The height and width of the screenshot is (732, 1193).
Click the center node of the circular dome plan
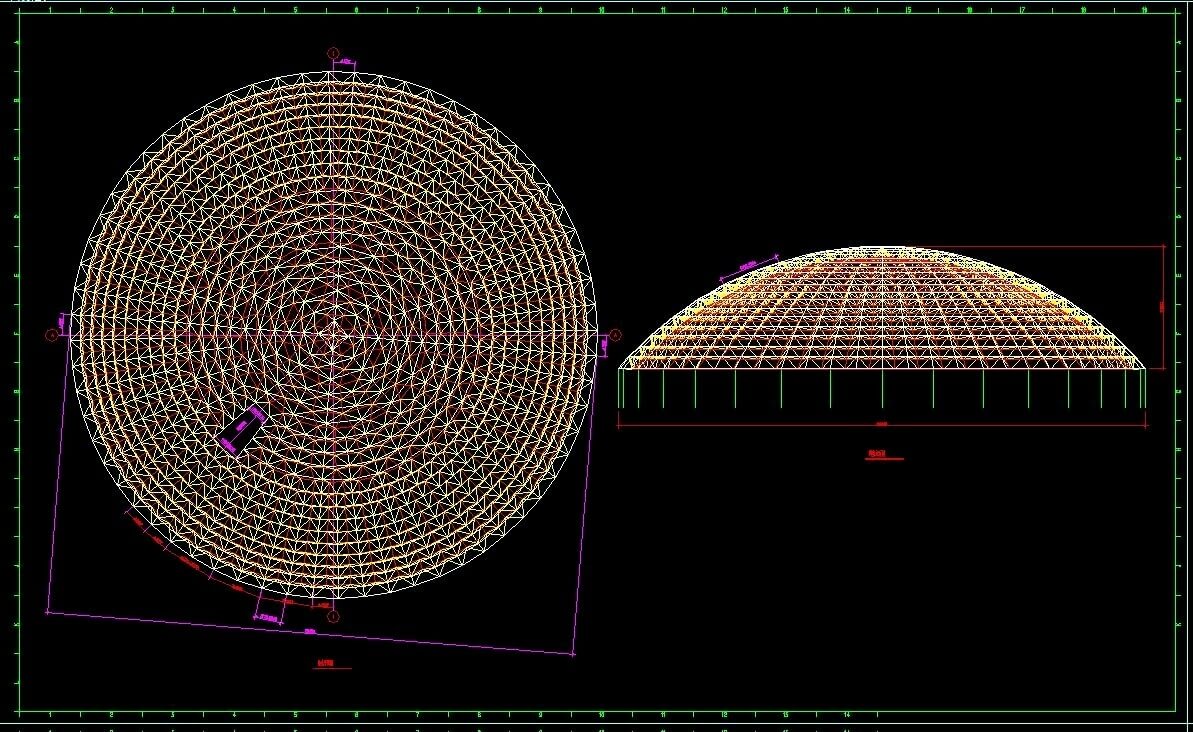pos(335,335)
